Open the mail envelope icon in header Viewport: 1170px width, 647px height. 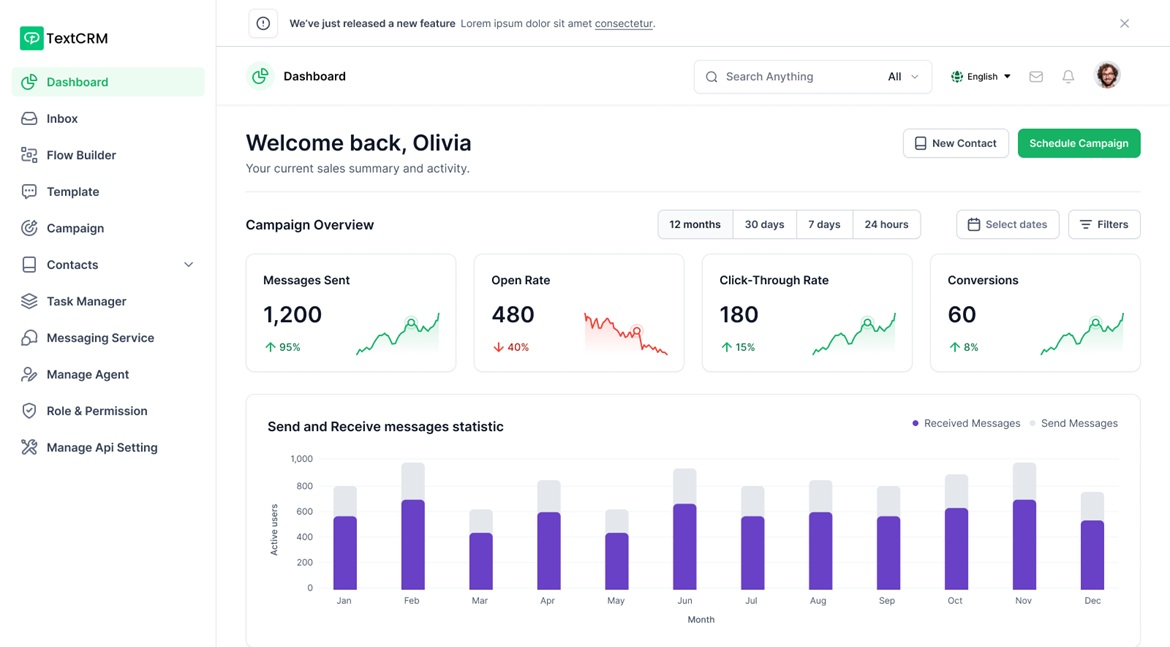(x=1036, y=77)
